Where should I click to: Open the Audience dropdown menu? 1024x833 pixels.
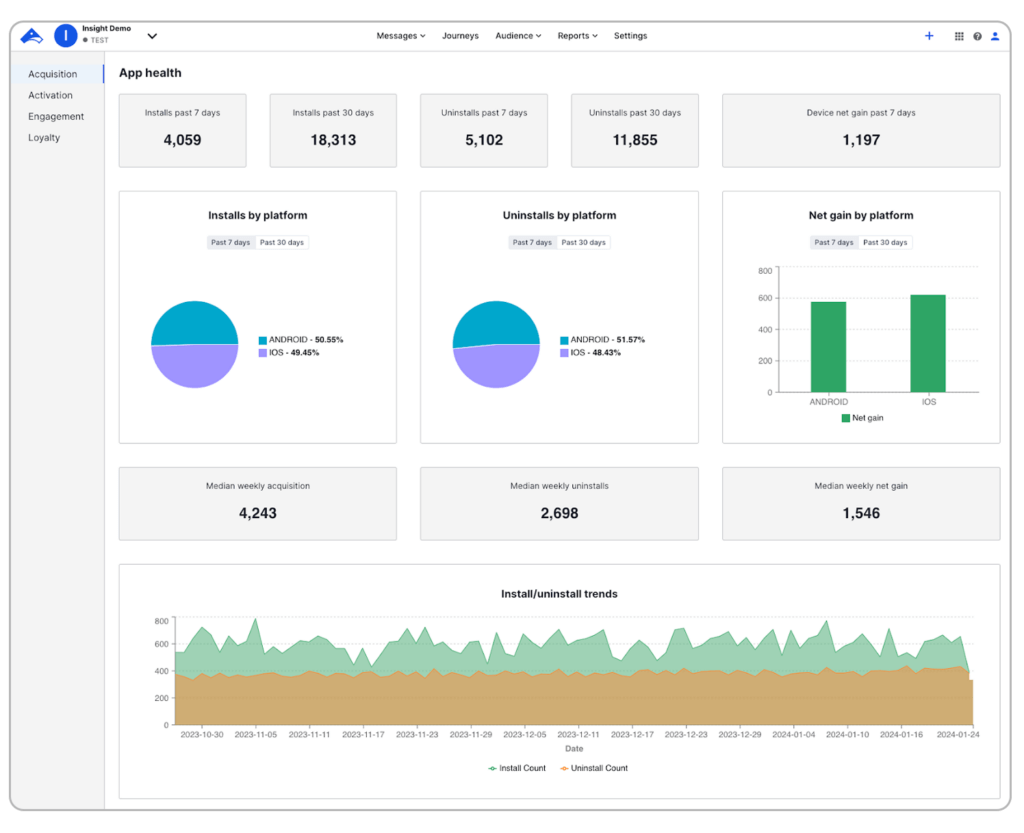(x=518, y=36)
